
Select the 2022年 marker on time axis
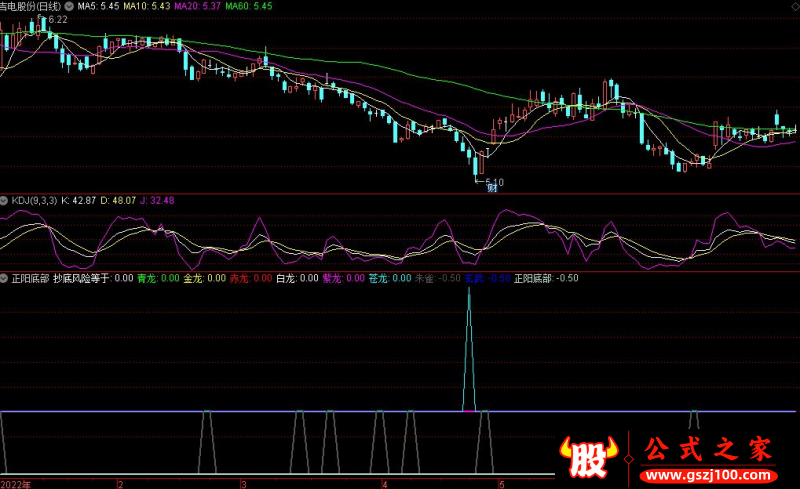pyautogui.click(x=16, y=483)
